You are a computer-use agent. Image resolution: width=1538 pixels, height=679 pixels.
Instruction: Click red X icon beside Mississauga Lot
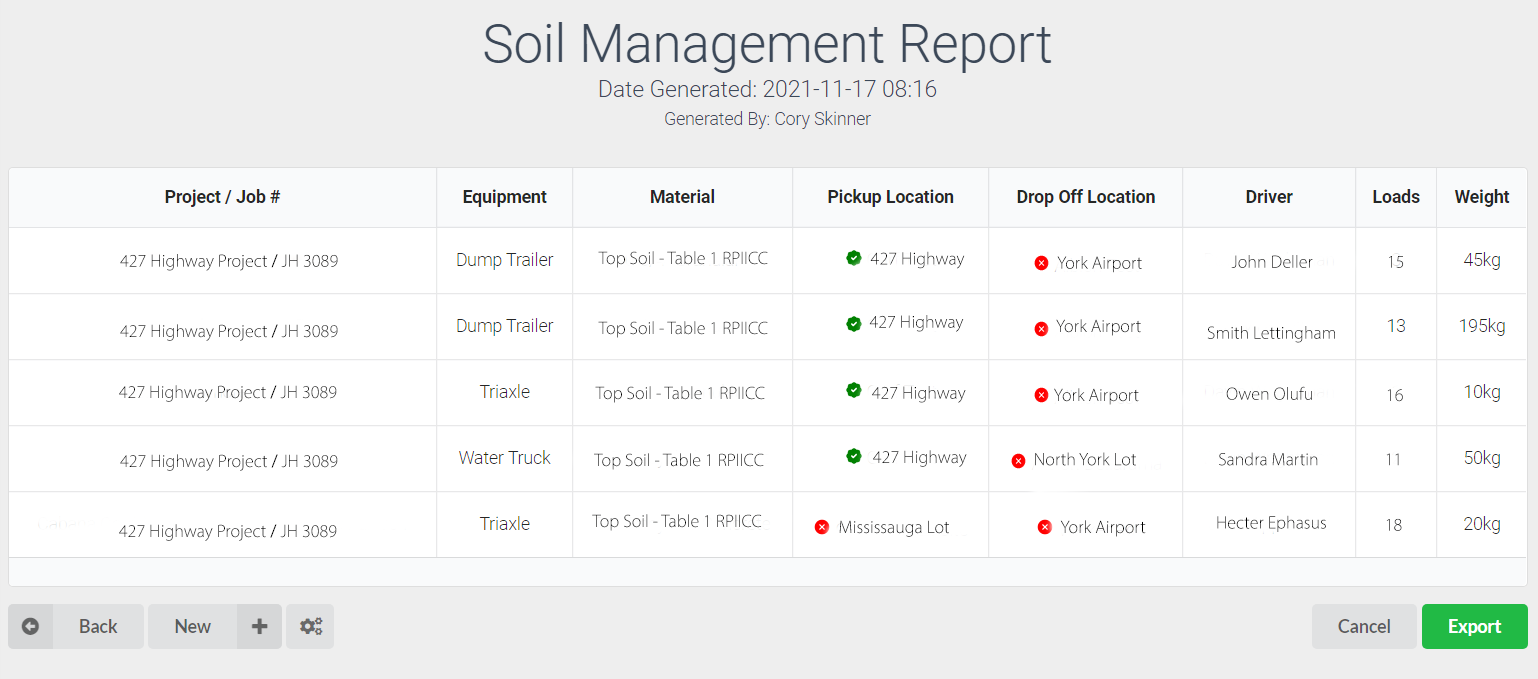coord(822,527)
